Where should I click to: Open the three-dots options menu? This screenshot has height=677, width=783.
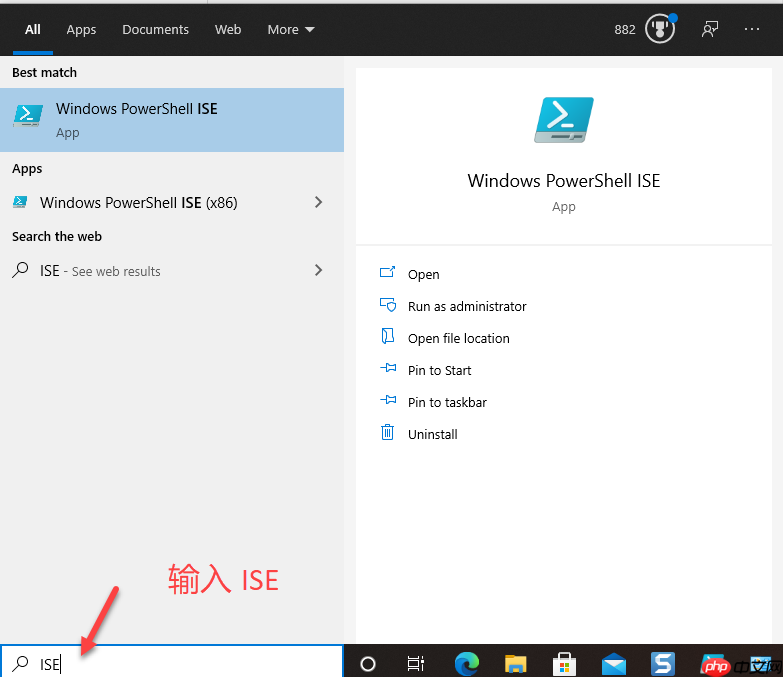point(752,29)
